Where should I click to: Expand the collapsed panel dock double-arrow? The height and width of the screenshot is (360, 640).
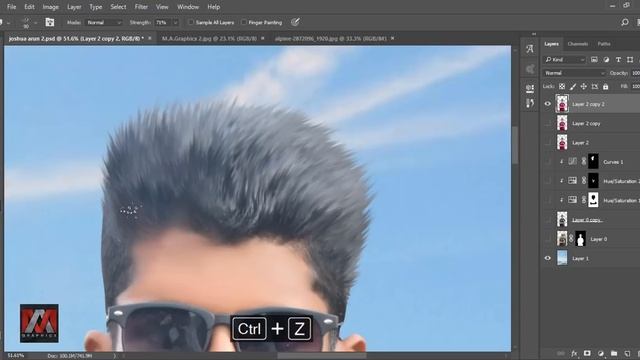534,34
